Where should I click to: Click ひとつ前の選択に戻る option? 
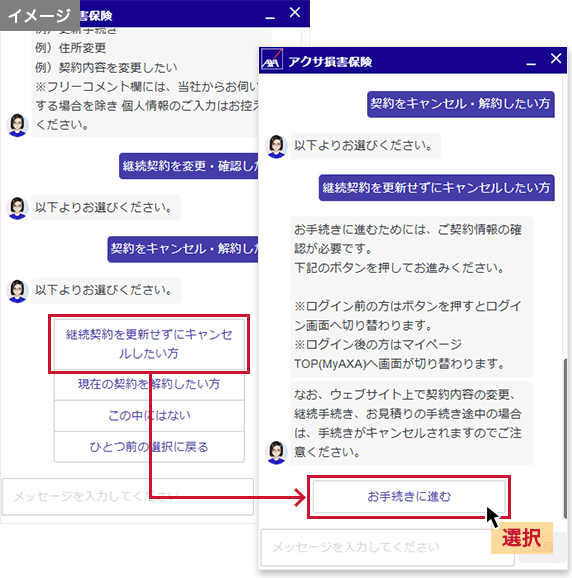[149, 447]
